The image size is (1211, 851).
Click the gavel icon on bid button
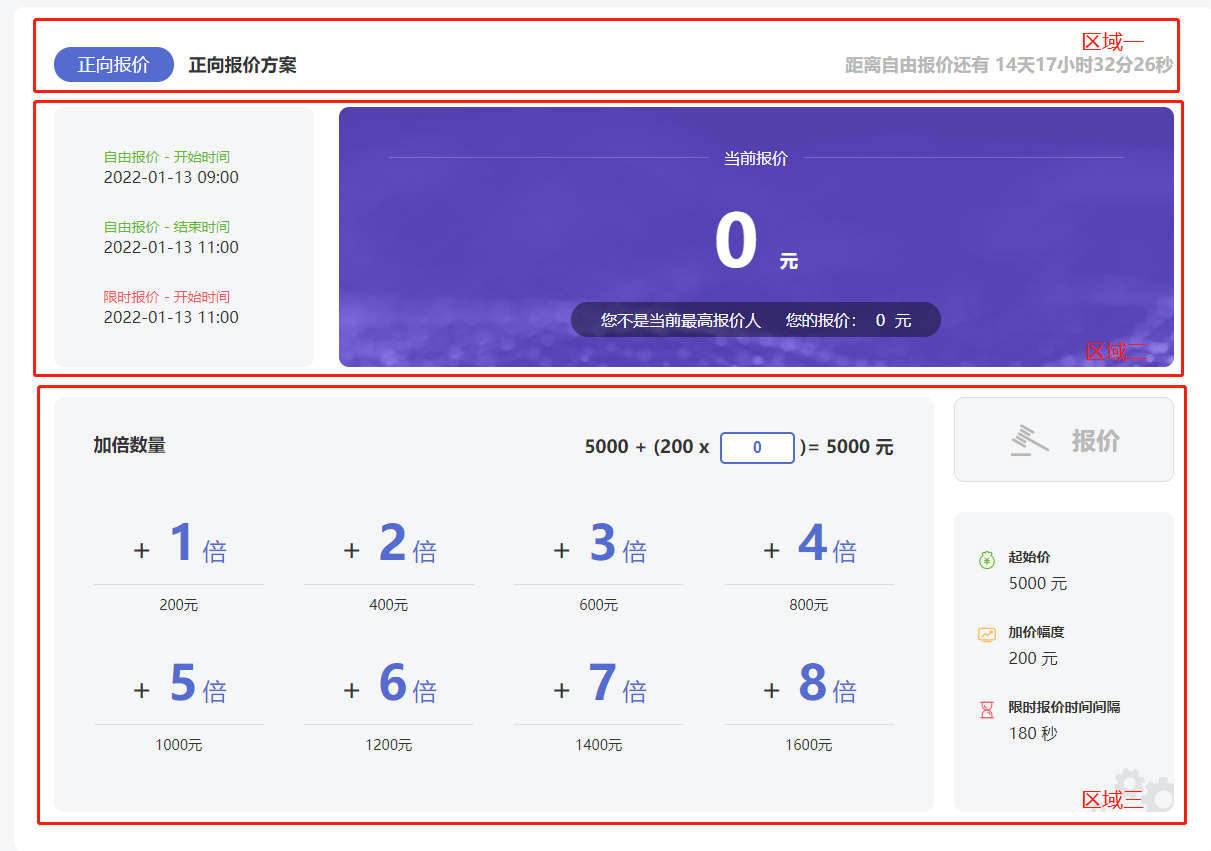click(1029, 440)
